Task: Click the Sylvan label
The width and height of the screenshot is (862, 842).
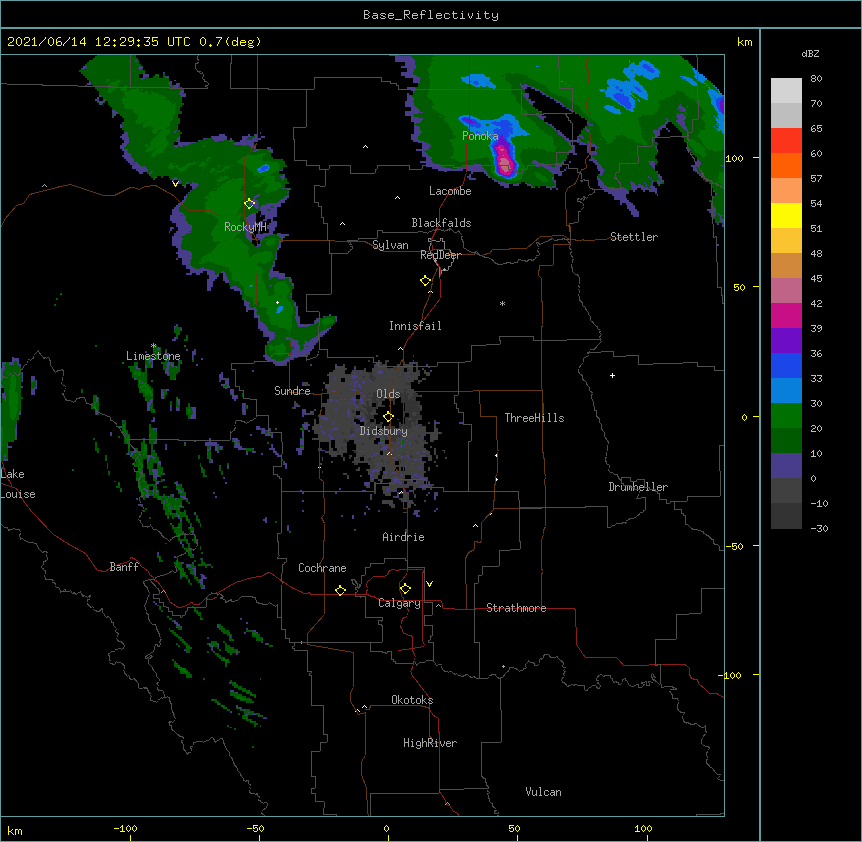Action: click(x=390, y=245)
